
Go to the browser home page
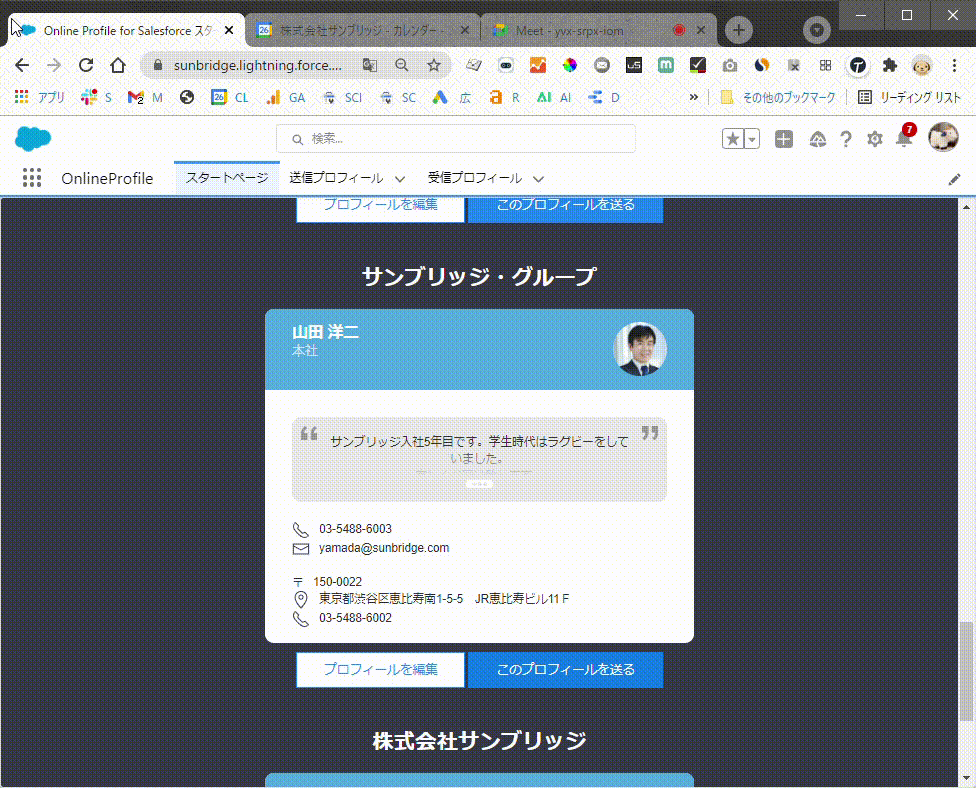[x=118, y=65]
